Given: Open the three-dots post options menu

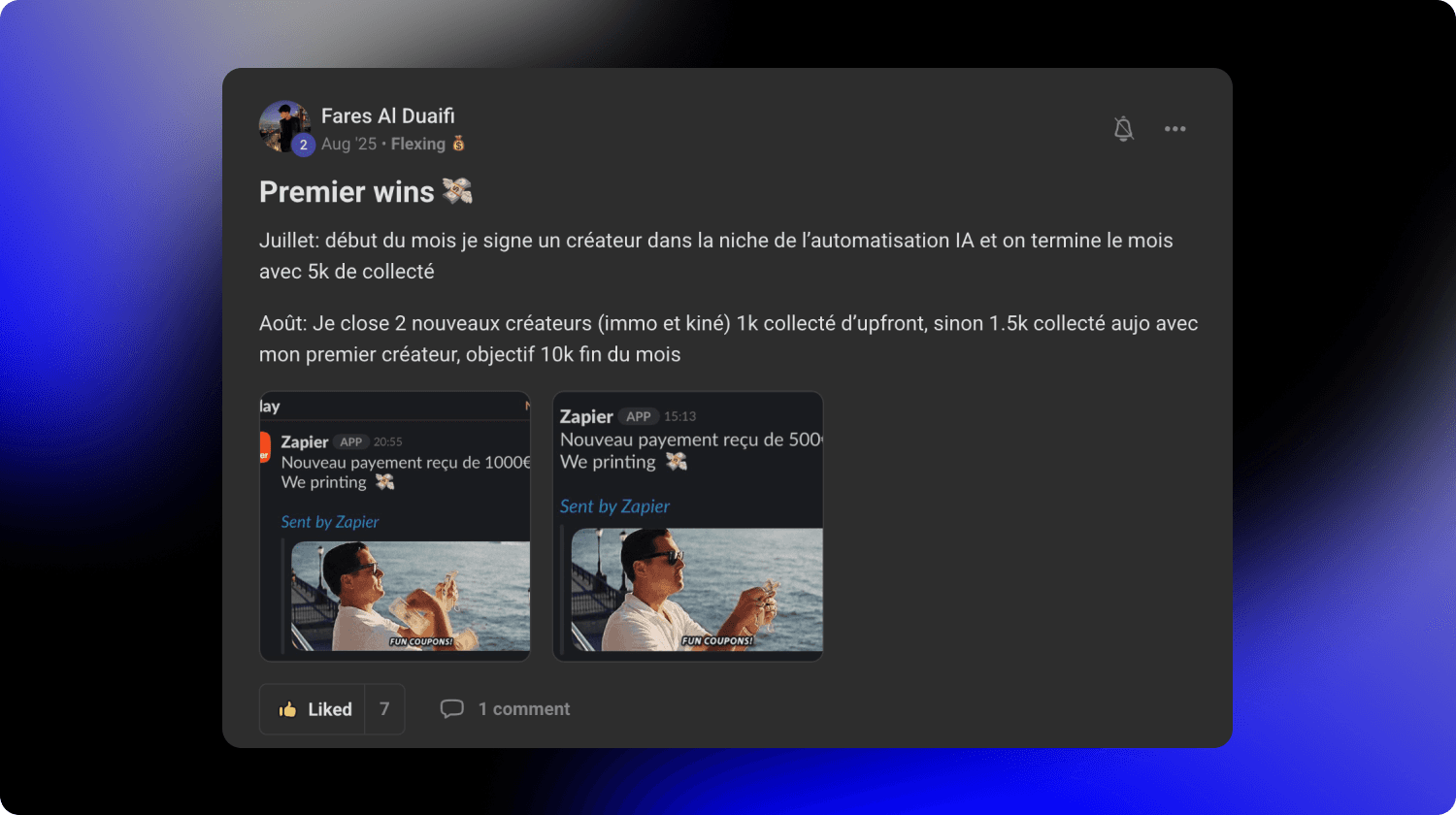Looking at the screenshot, I should (1175, 128).
